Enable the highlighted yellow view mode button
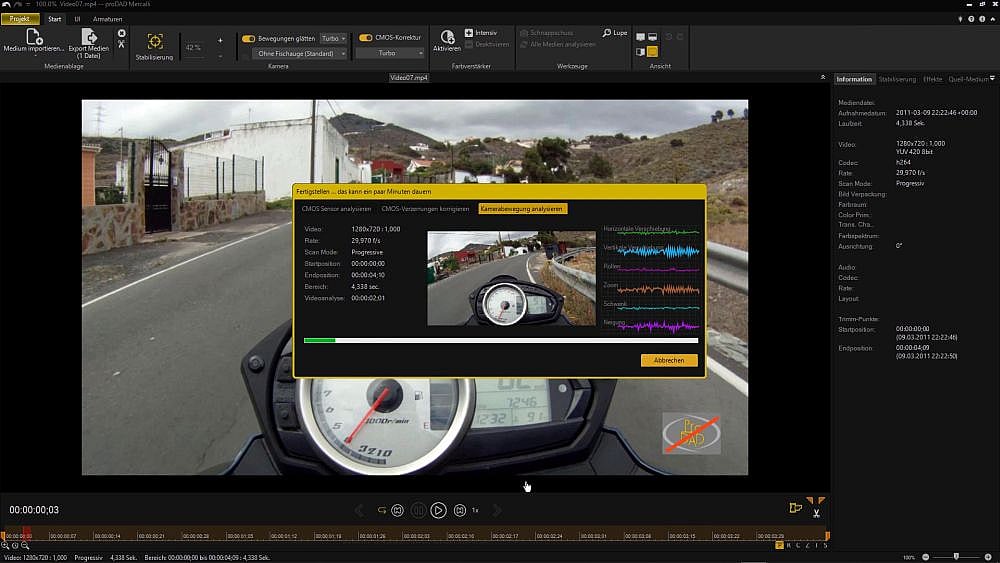Screen dimensions: 1000x563 tap(652, 51)
